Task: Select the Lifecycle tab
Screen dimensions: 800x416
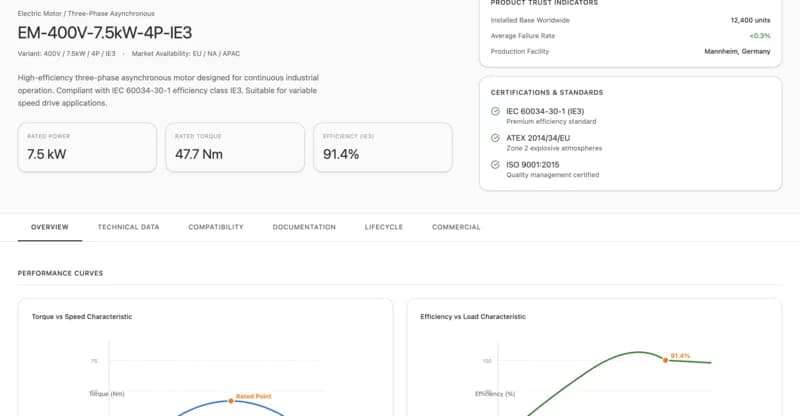Action: tap(384, 227)
